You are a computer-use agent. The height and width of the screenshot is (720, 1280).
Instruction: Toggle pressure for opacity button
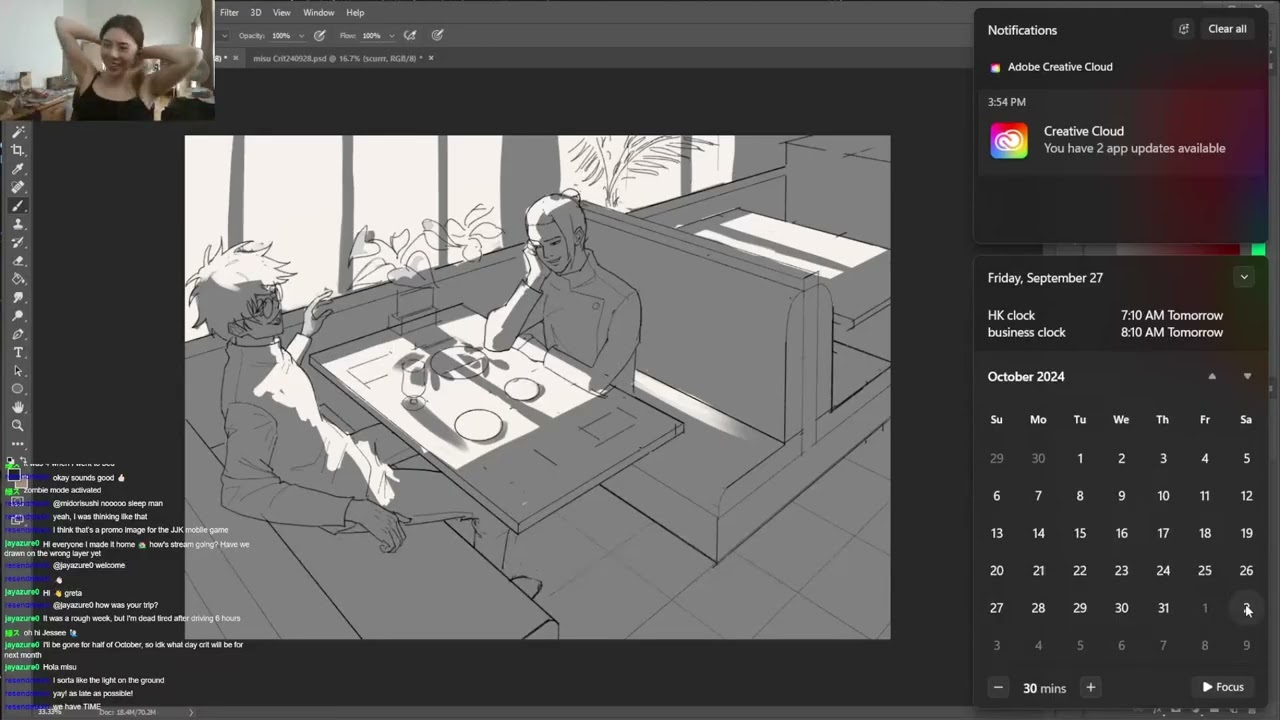pyautogui.click(x=320, y=35)
